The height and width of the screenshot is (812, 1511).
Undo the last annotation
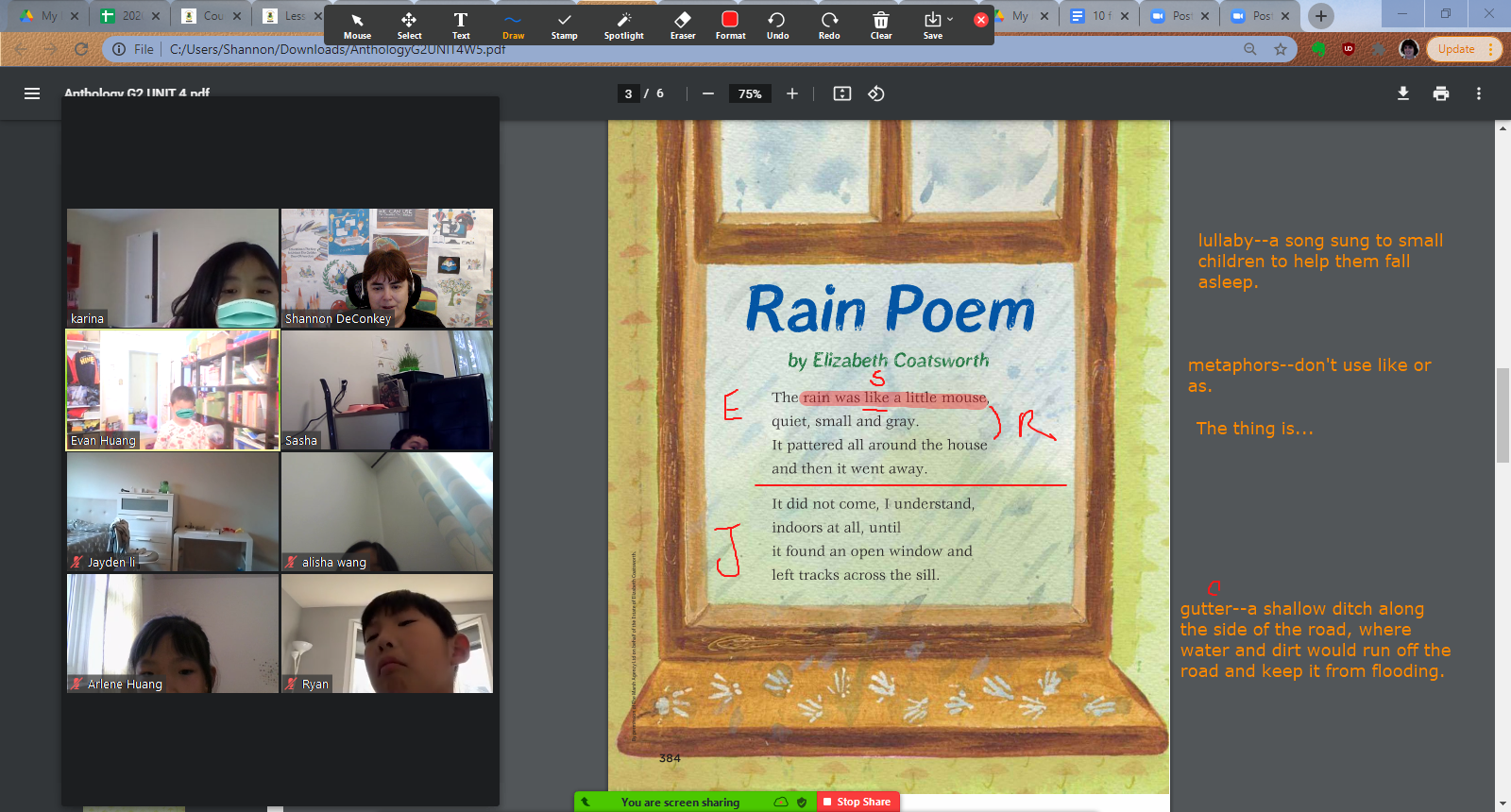[x=777, y=26]
